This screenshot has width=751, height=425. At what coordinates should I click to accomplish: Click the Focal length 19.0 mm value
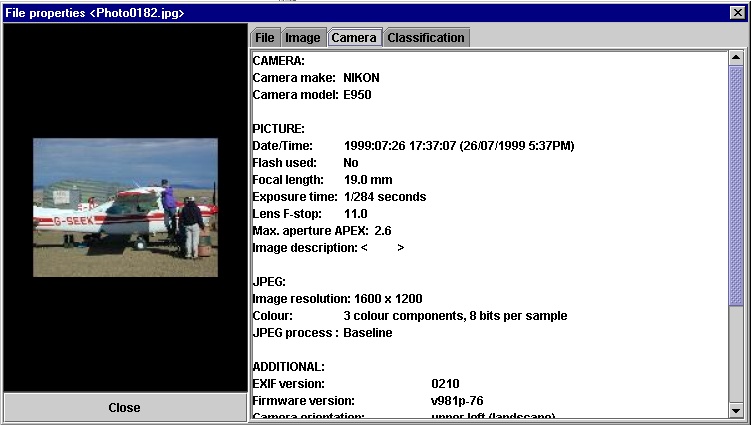(x=367, y=180)
